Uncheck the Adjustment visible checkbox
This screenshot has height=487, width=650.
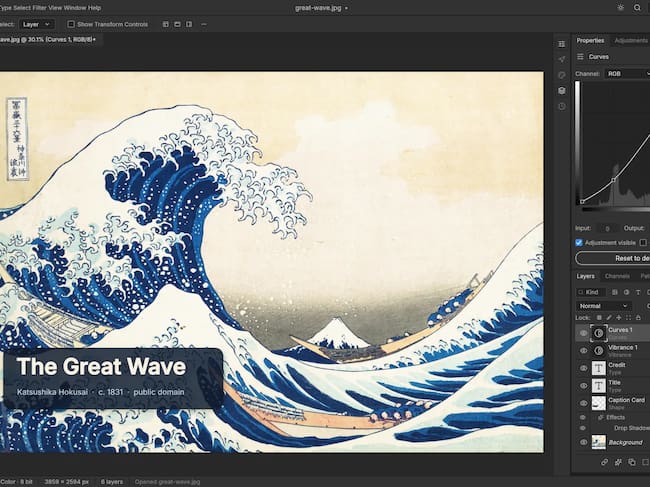coord(579,242)
